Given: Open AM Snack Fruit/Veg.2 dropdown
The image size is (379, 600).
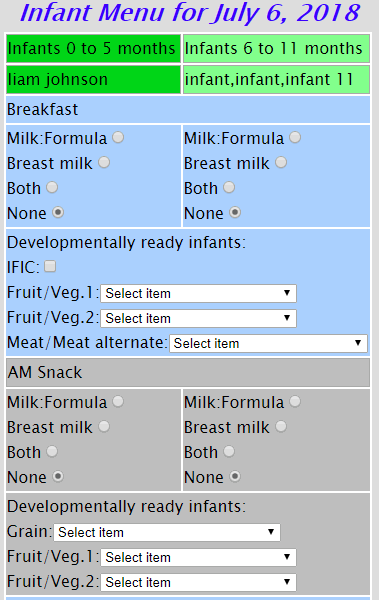Looking at the screenshot, I should coord(198,582).
